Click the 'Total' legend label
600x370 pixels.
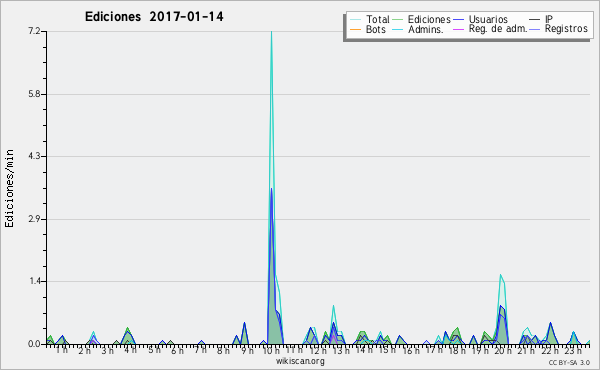tap(377, 19)
